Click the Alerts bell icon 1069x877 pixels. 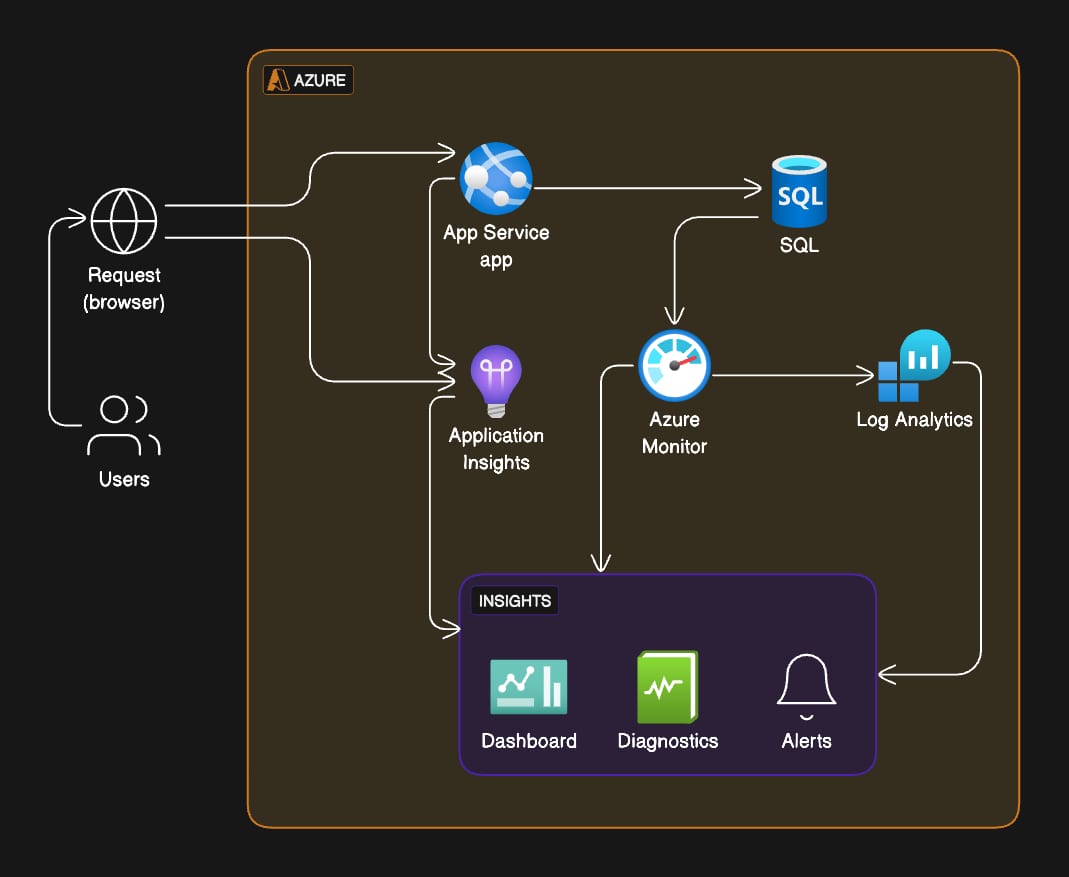pyautogui.click(x=807, y=687)
